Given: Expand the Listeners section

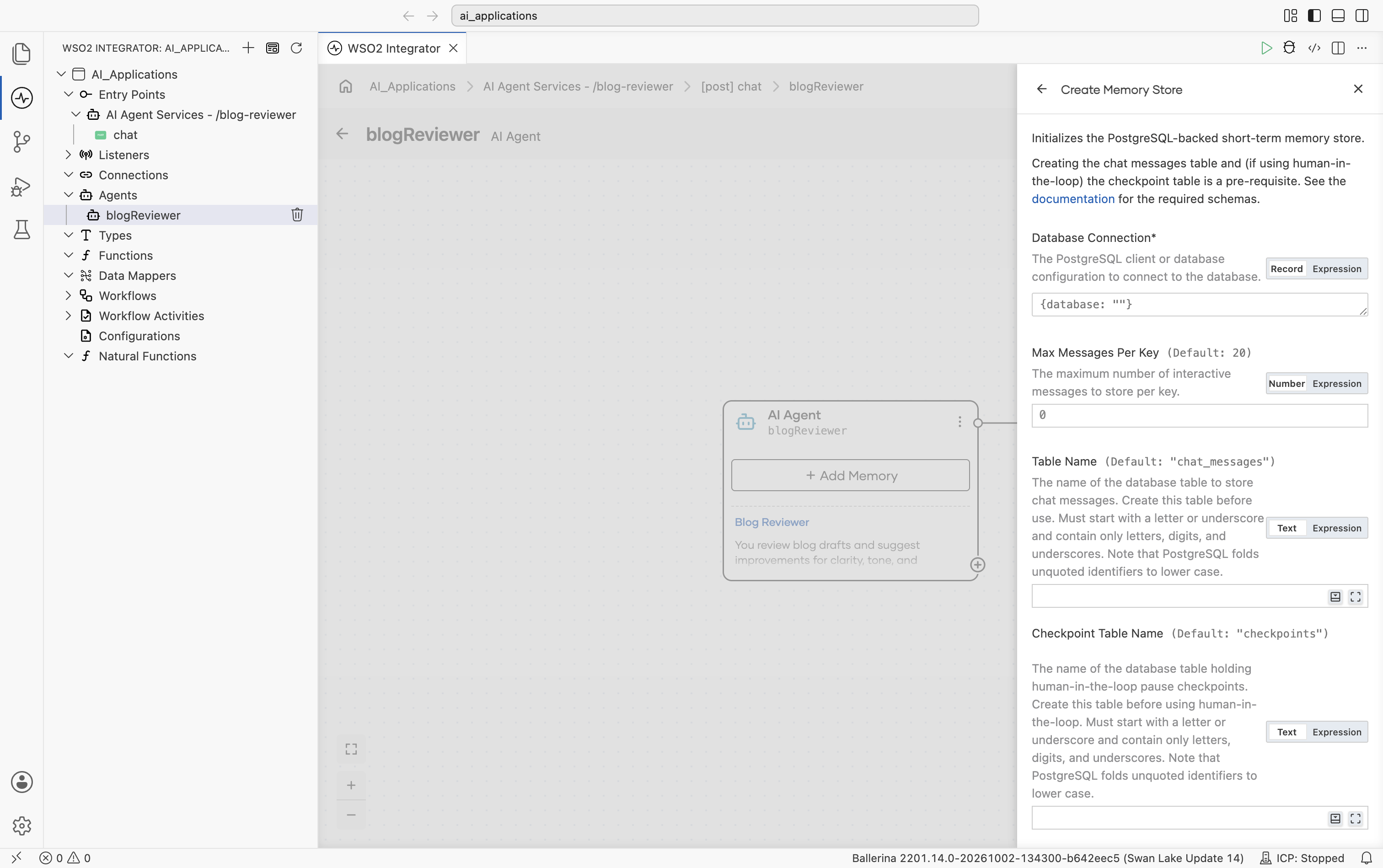Looking at the screenshot, I should [x=68, y=155].
